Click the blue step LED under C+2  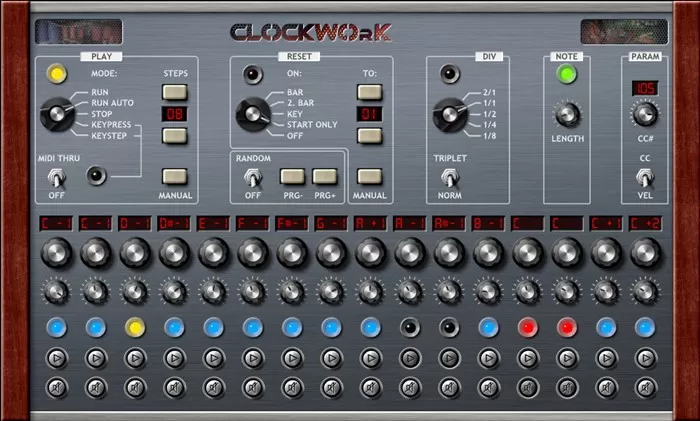(x=646, y=328)
